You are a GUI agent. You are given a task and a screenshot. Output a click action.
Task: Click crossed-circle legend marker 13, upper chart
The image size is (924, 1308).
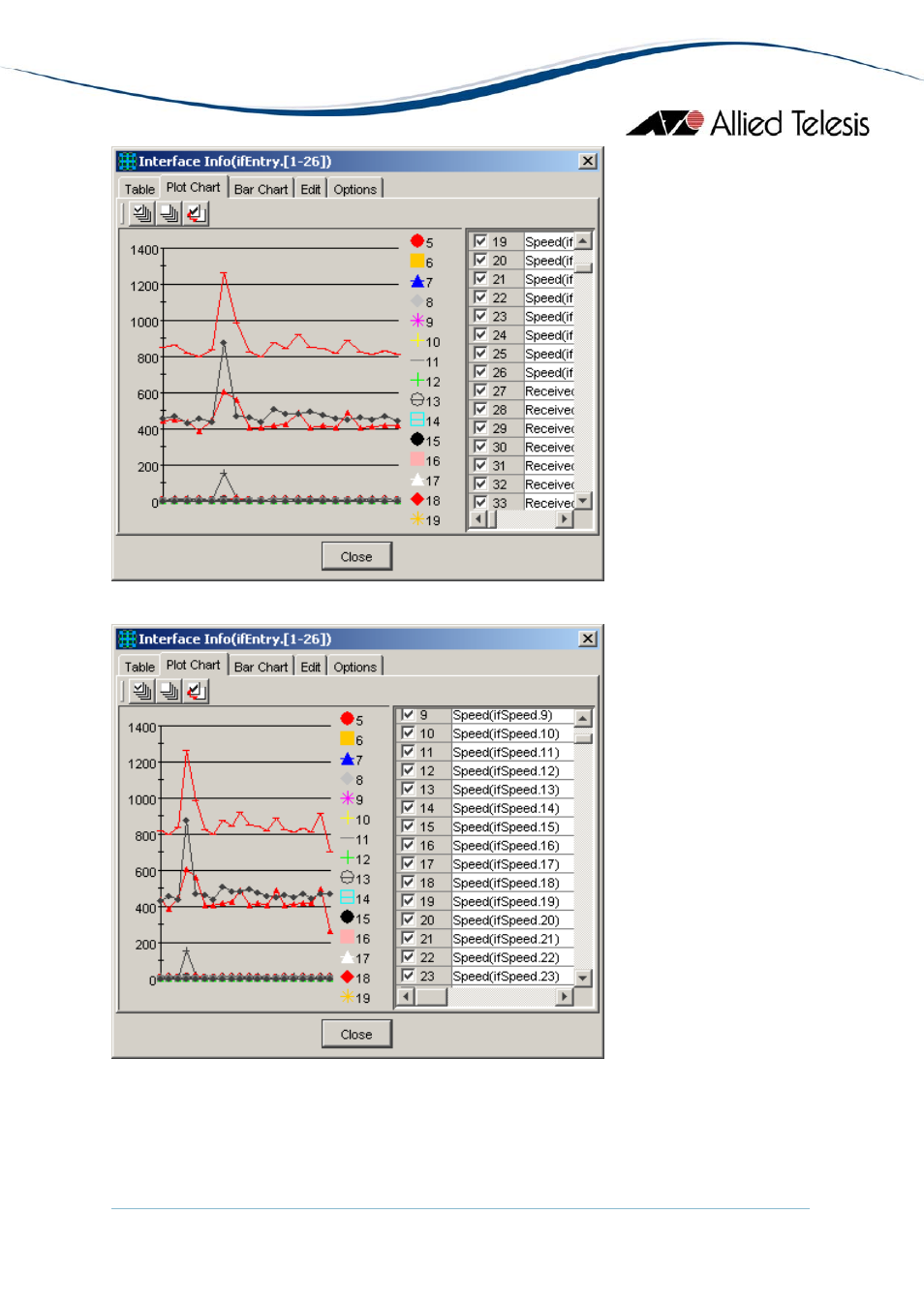tap(416, 399)
